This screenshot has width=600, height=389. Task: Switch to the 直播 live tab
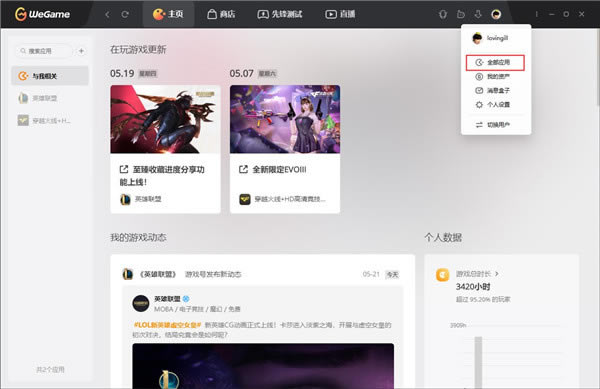coord(340,15)
